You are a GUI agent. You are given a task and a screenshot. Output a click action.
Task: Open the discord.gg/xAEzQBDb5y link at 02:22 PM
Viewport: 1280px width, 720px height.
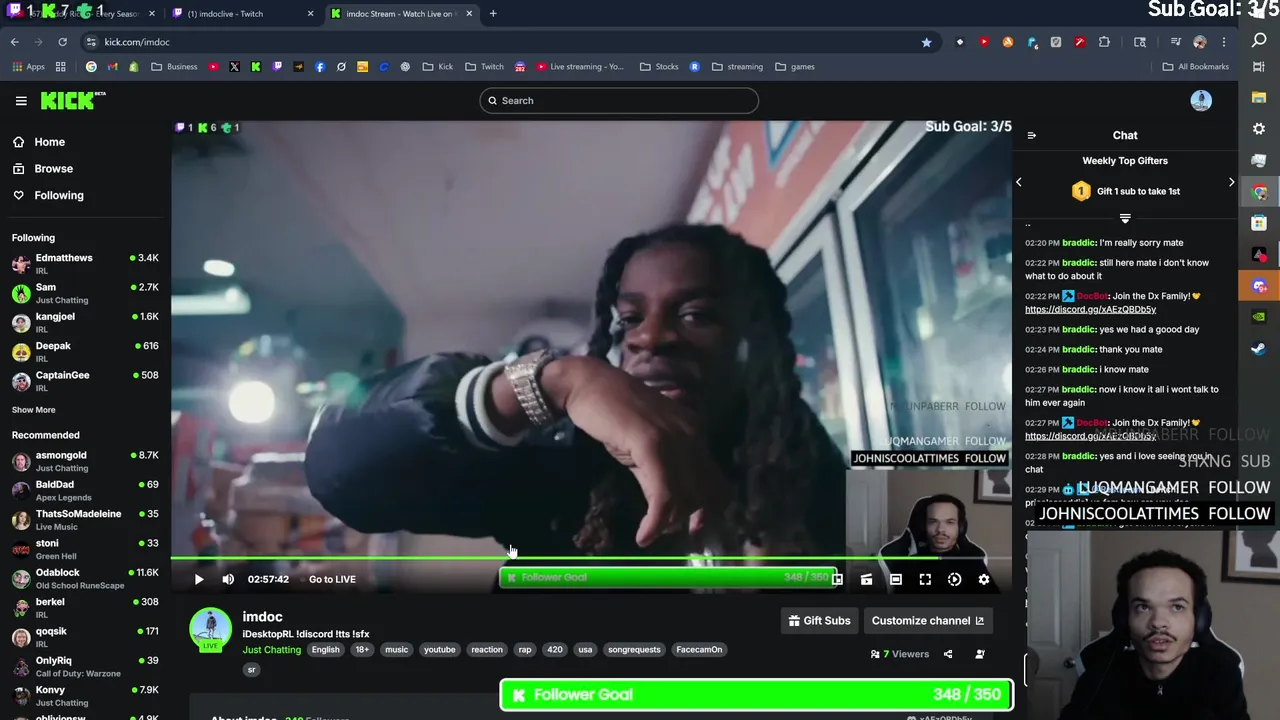pyautogui.click(x=1090, y=310)
